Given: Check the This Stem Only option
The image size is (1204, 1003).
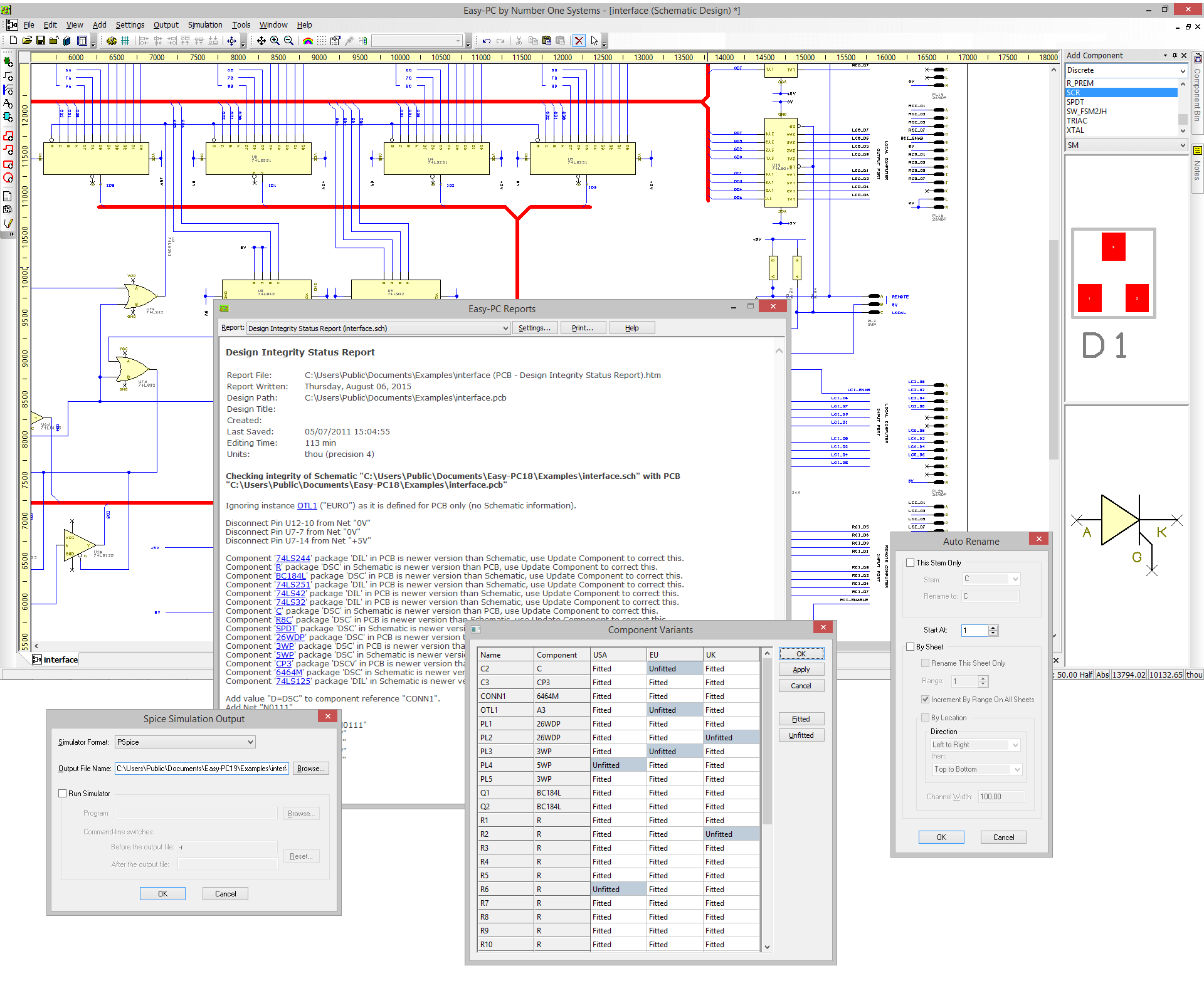Looking at the screenshot, I should [x=910, y=562].
